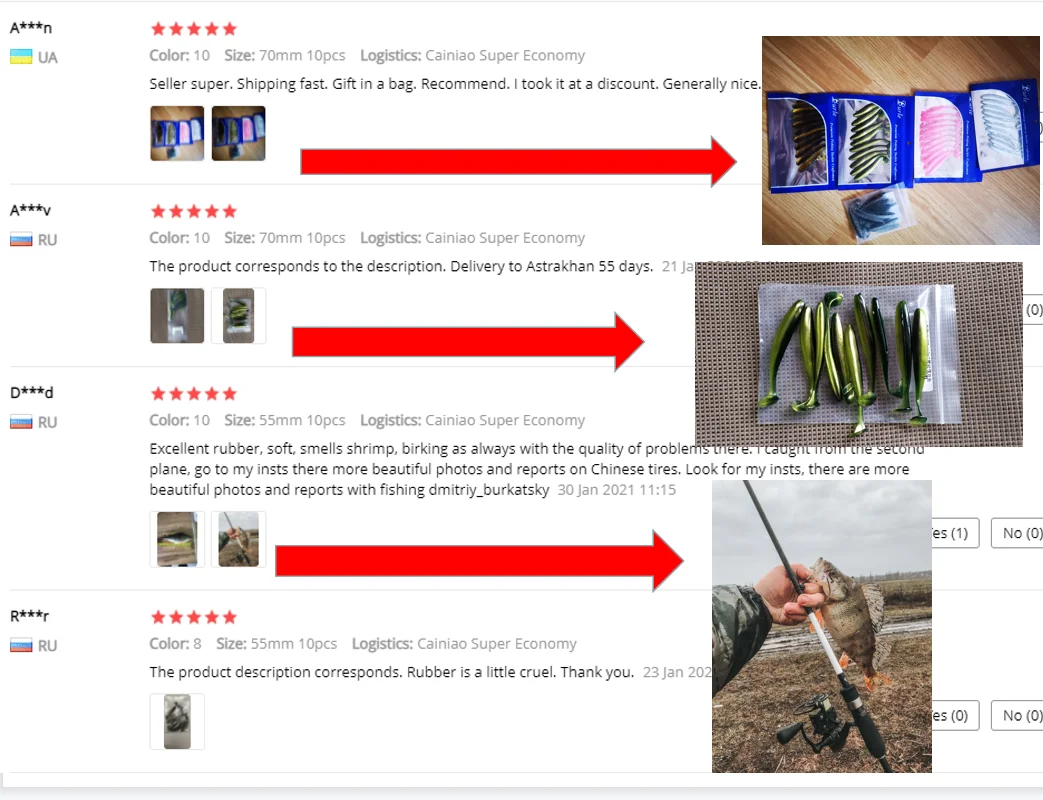Click enlarged photo of green lures bag
This screenshot has width=1043, height=800.
(859, 354)
